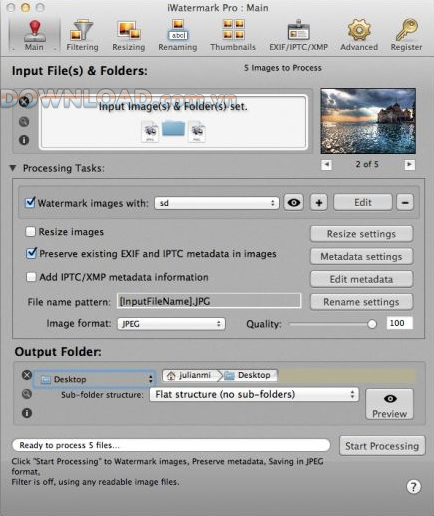Open the Image format JPEG dropdown
The width and height of the screenshot is (434, 516).
171,324
